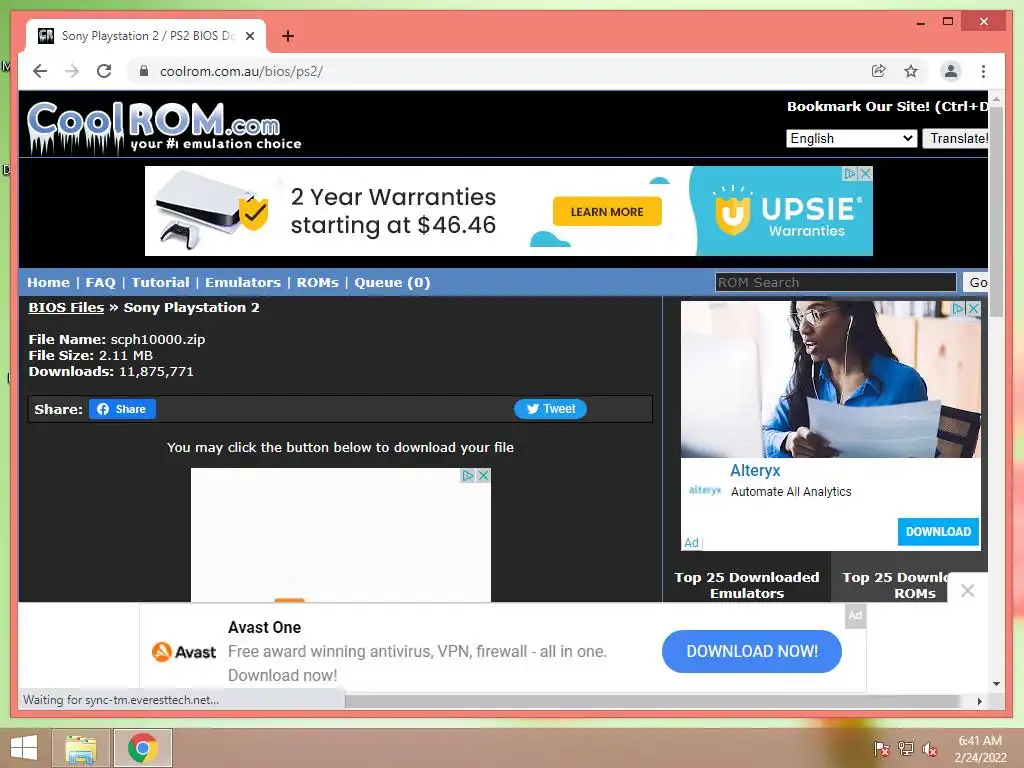Image resolution: width=1024 pixels, height=768 pixels.
Task: Open the Queue (0) menu item
Action: pos(392,283)
